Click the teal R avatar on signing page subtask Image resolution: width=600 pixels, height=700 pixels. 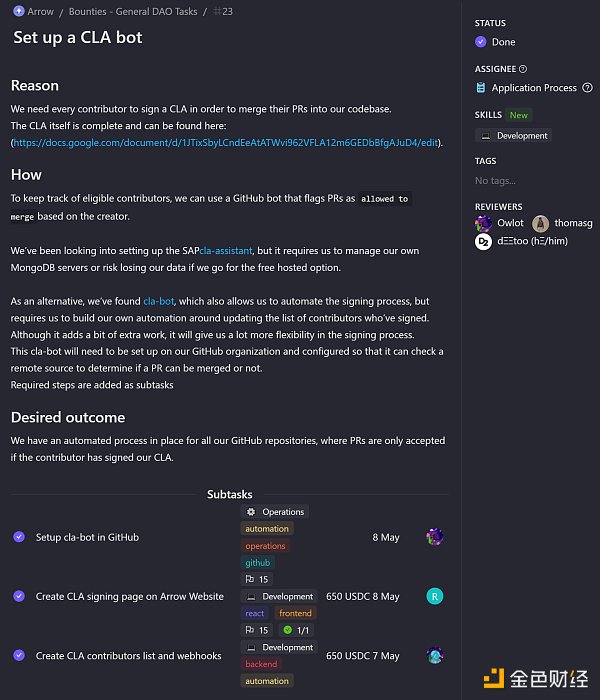[434, 596]
